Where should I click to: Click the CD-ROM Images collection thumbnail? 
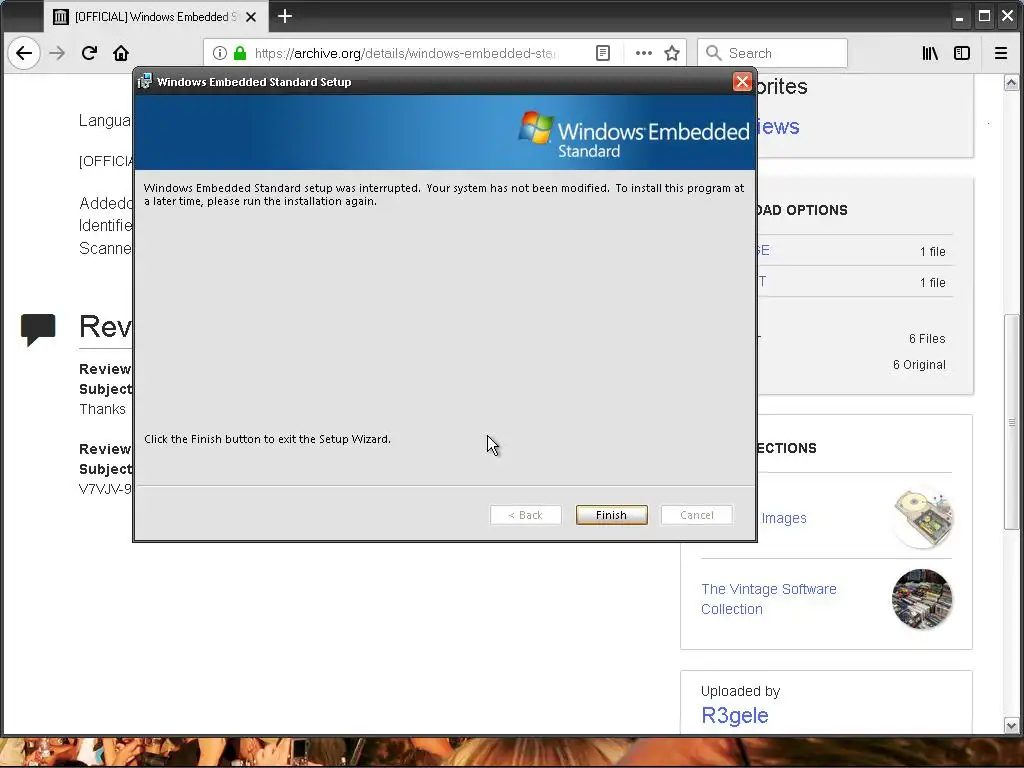coord(922,518)
